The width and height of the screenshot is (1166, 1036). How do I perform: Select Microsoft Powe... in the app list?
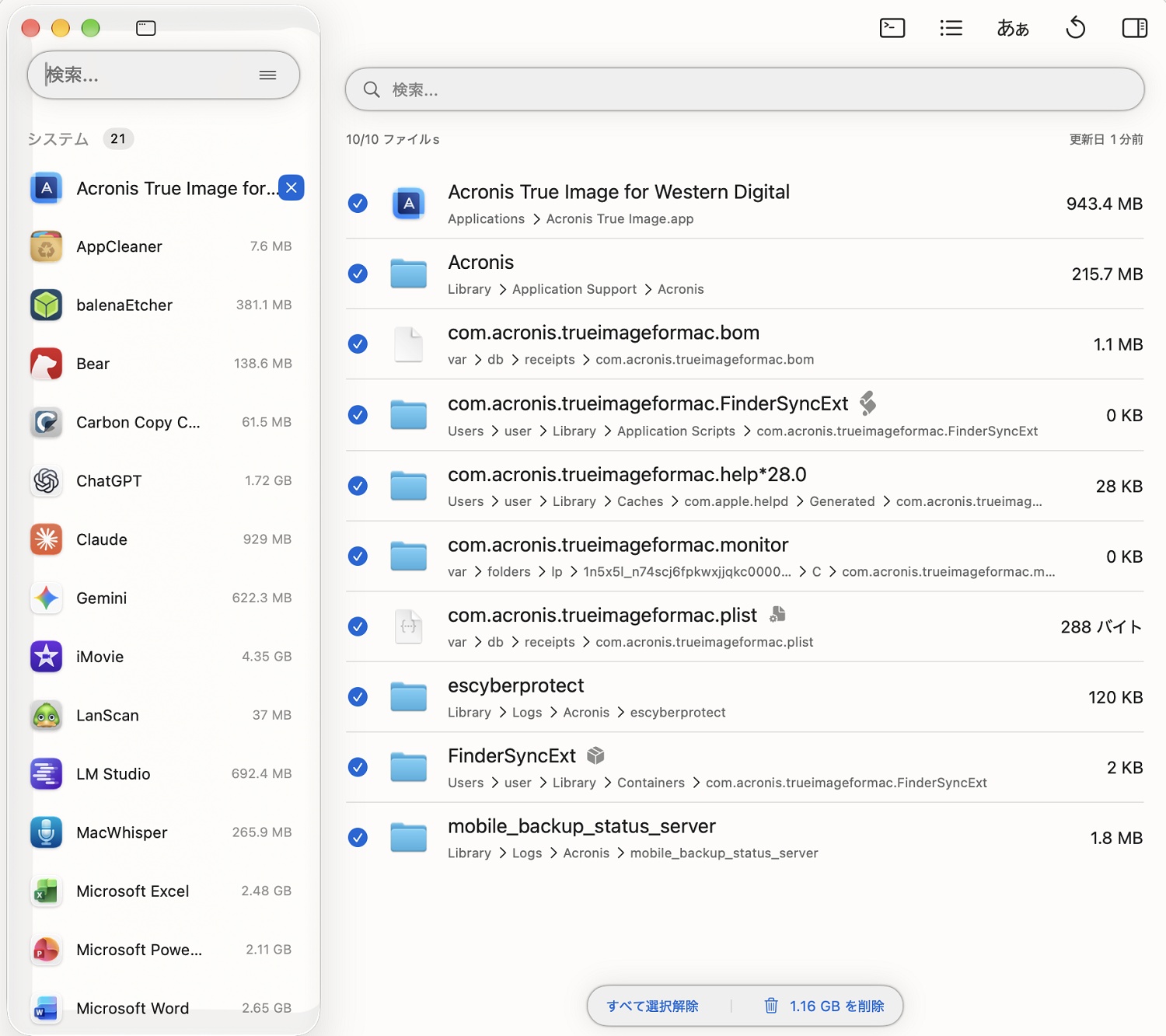point(162,950)
